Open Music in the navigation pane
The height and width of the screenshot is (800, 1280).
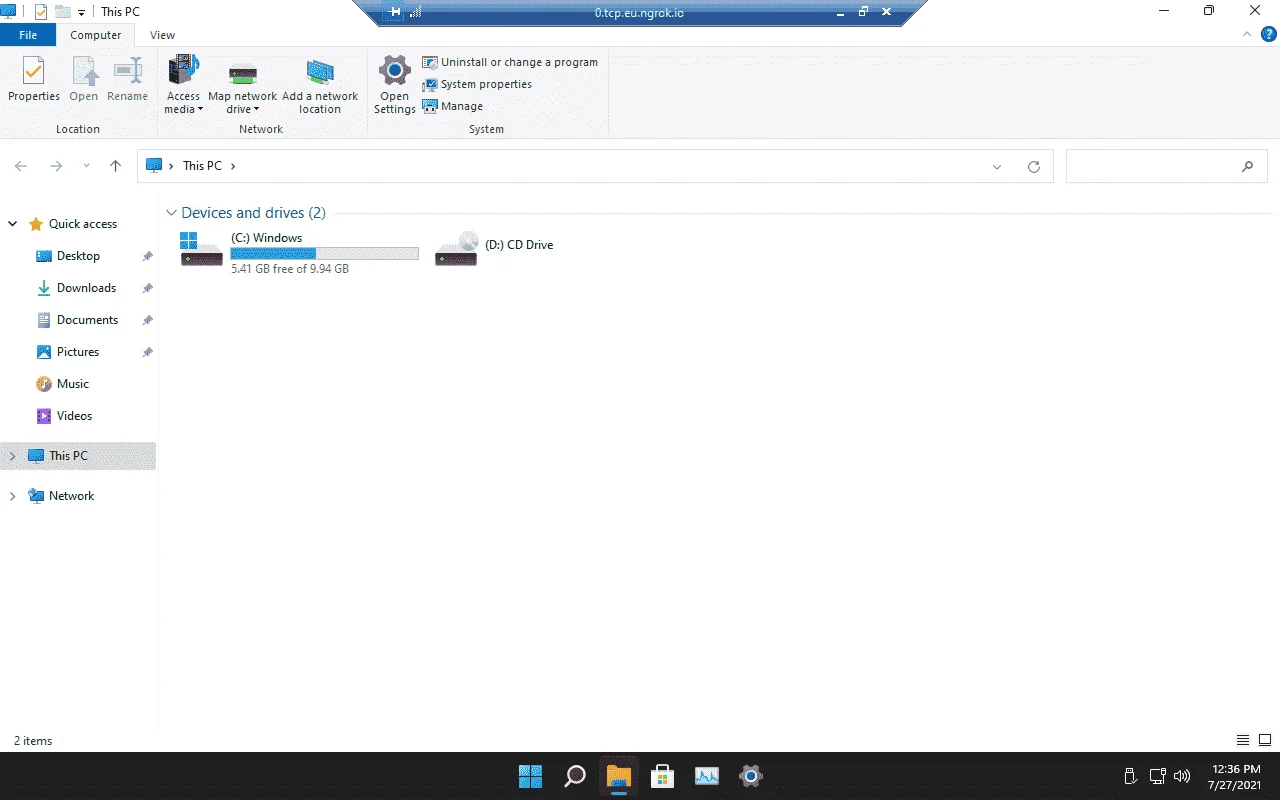pos(72,384)
